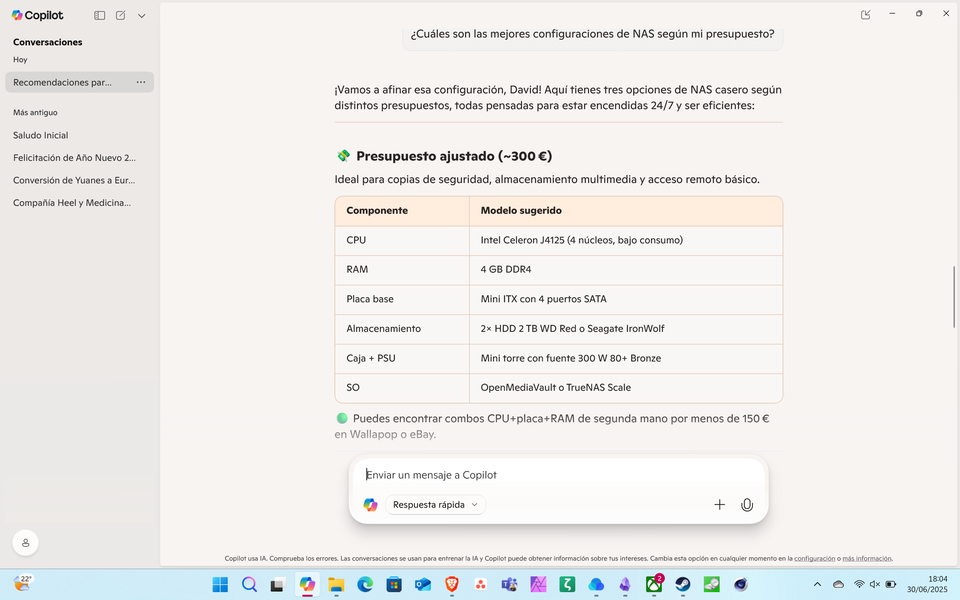Viewport: 960px width, 600px height.
Task: Open the configuración link in footer
Action: click(x=814, y=558)
